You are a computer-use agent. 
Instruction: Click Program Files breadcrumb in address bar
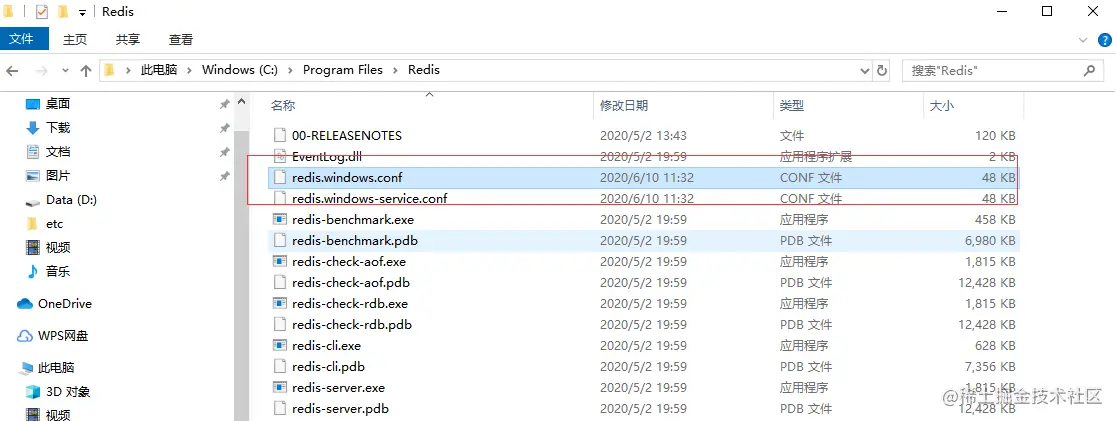[343, 70]
